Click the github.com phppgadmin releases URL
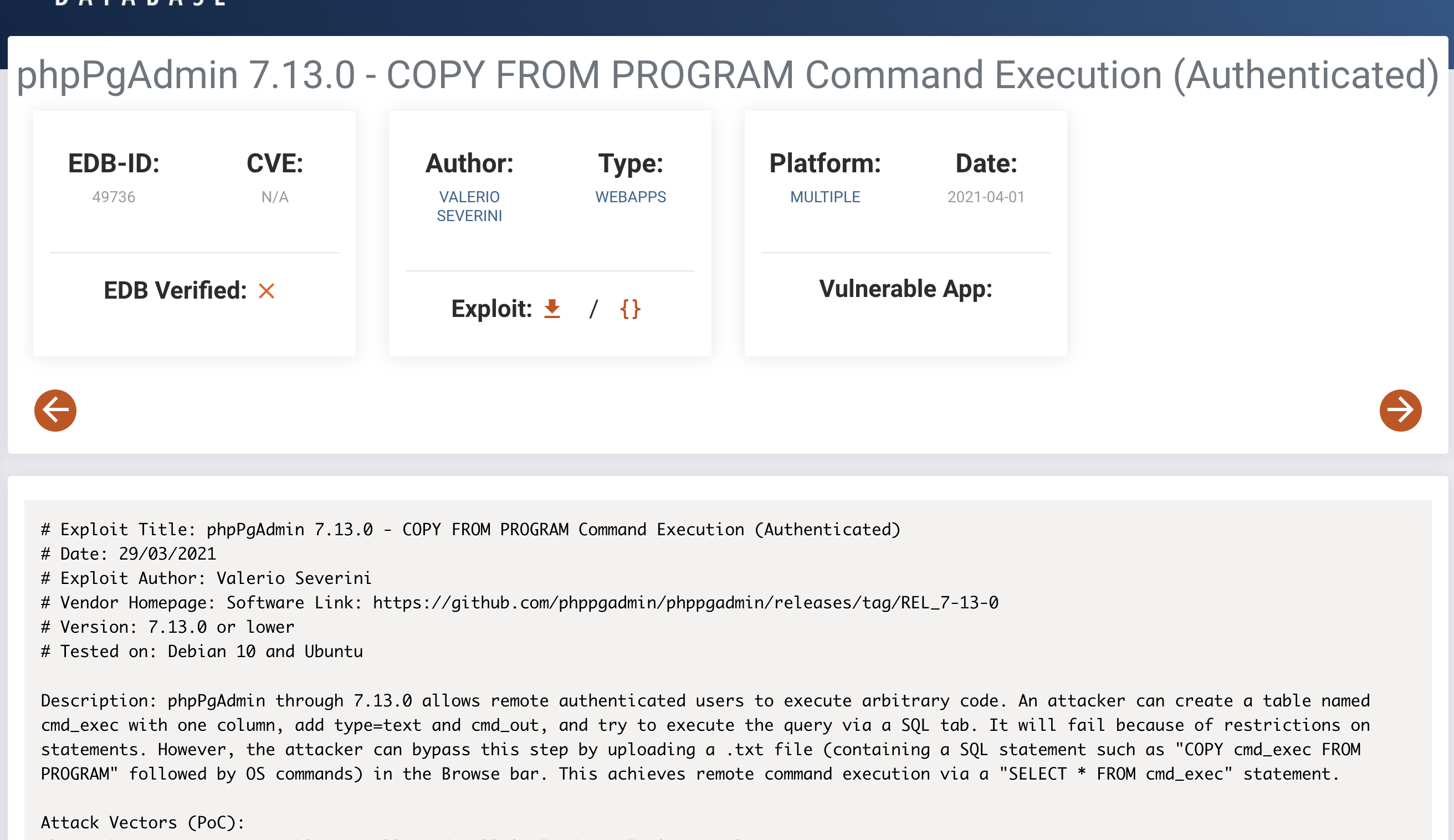Viewport: 1454px width, 840px height. 685,602
